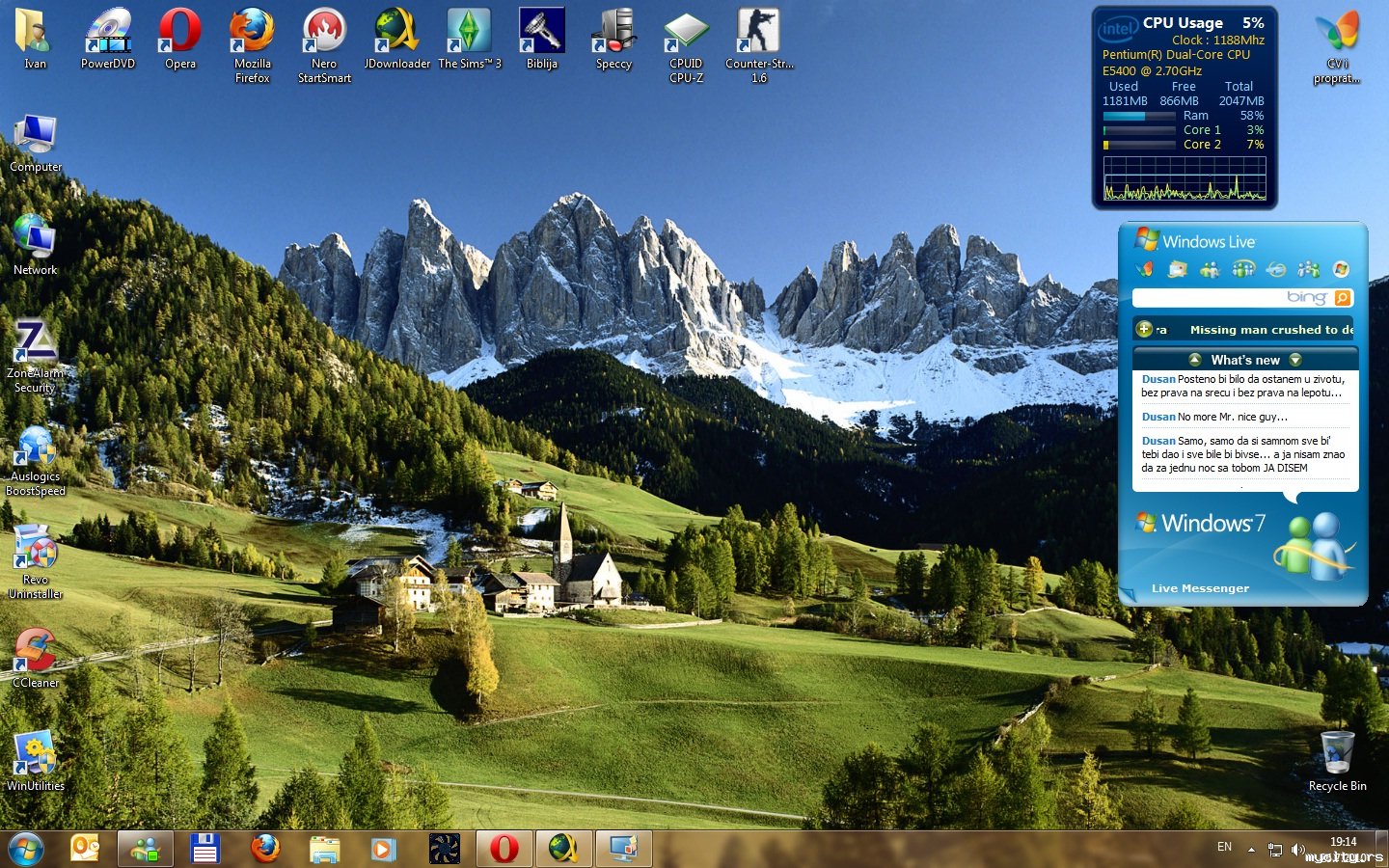Image resolution: width=1389 pixels, height=868 pixels.
Task: Select the Auslogics BoostSpeed desktop shortcut
Action: [x=36, y=460]
